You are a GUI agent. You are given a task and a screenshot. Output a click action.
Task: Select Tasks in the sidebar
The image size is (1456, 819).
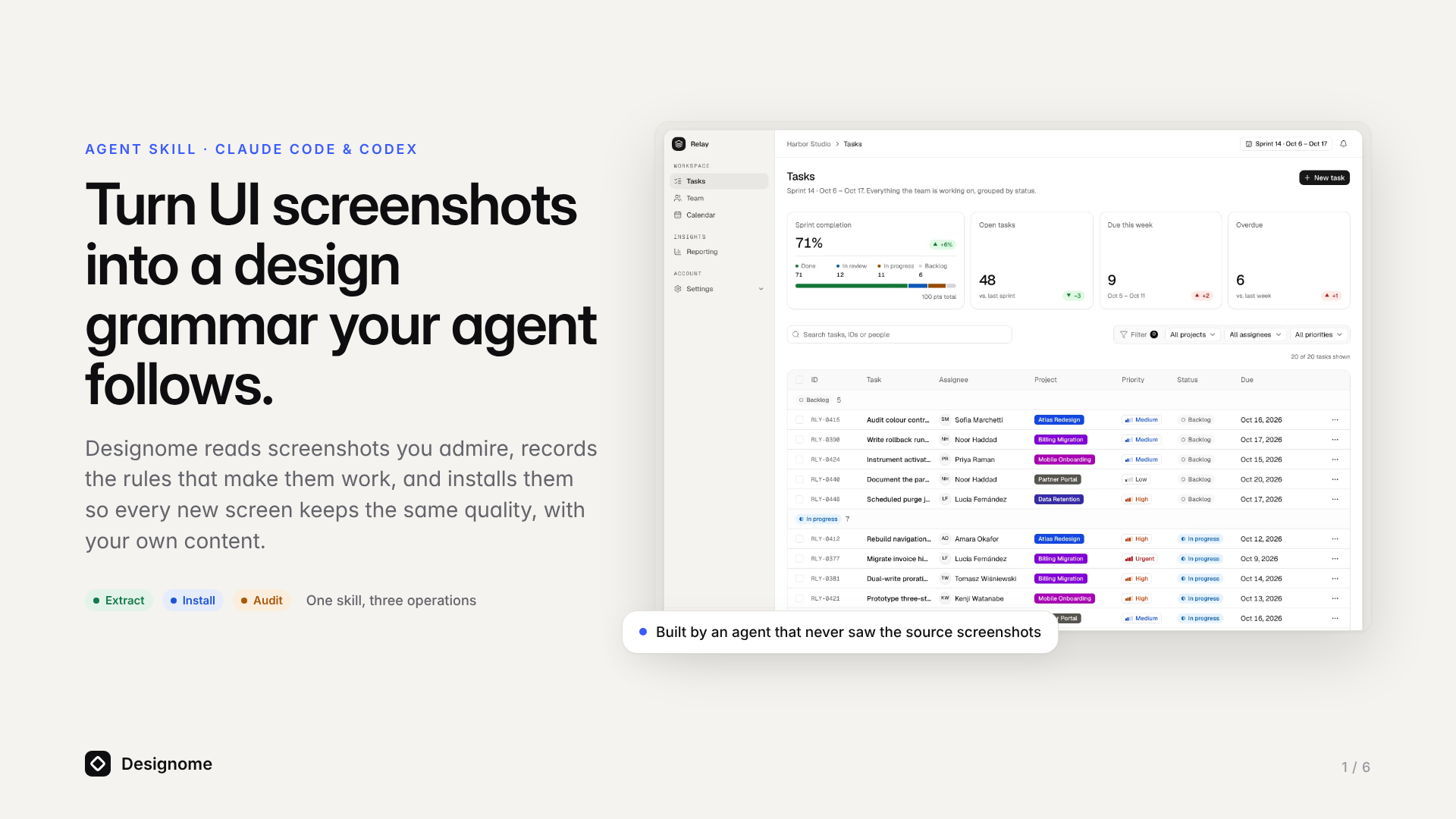[x=719, y=181]
